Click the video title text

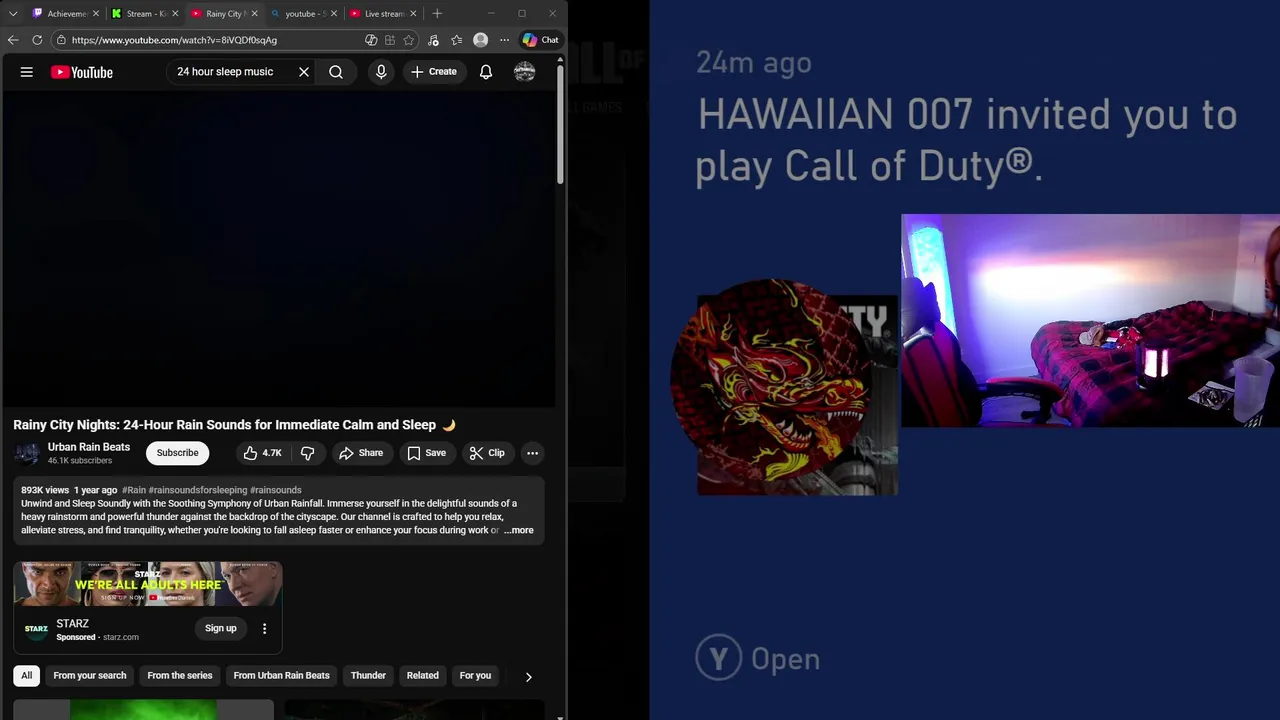click(234, 425)
